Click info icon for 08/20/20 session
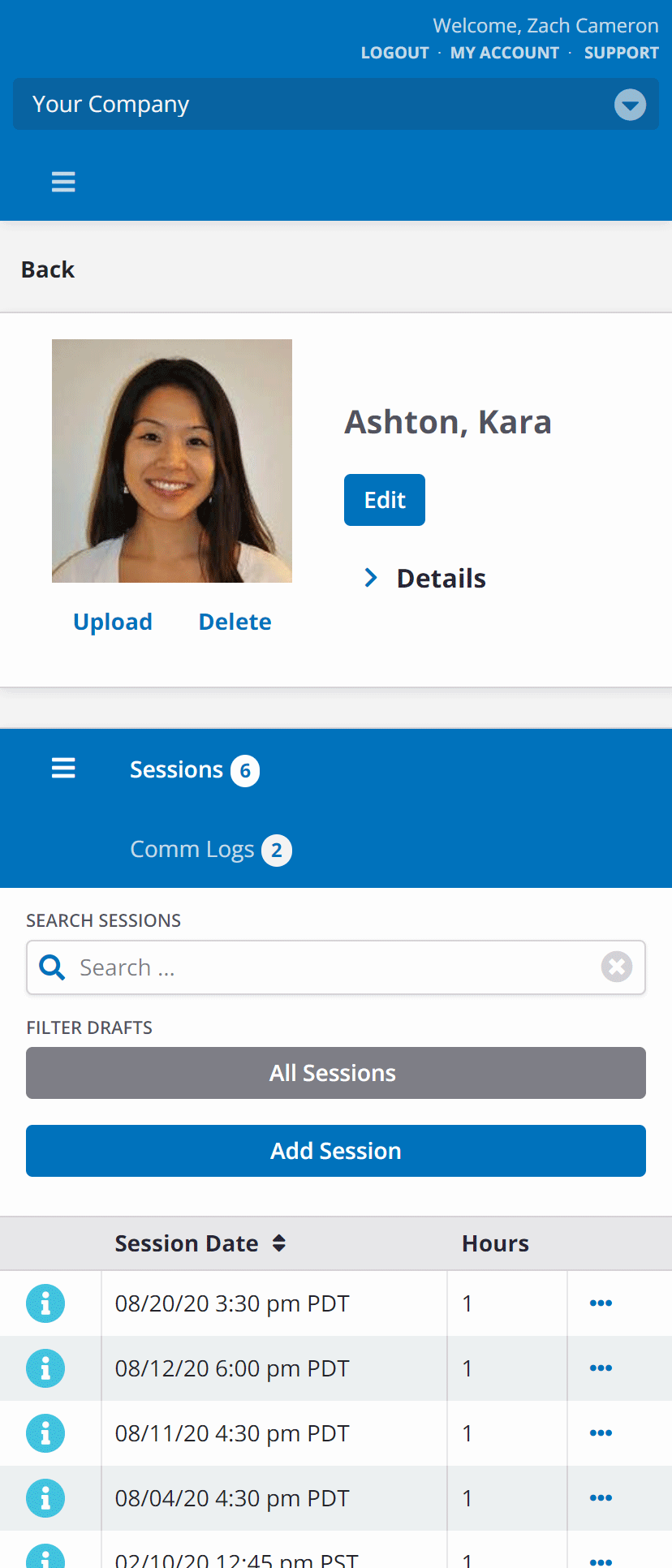Image resolution: width=672 pixels, height=1568 pixels. point(45,1303)
